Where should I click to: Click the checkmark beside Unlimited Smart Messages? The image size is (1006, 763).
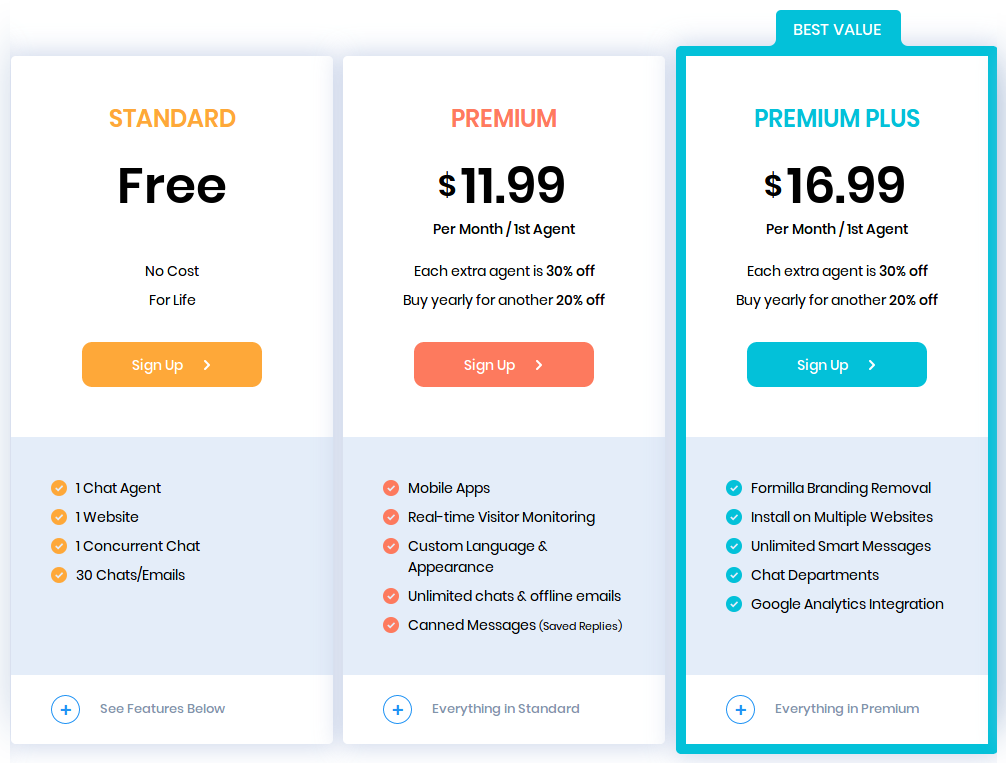pos(733,546)
